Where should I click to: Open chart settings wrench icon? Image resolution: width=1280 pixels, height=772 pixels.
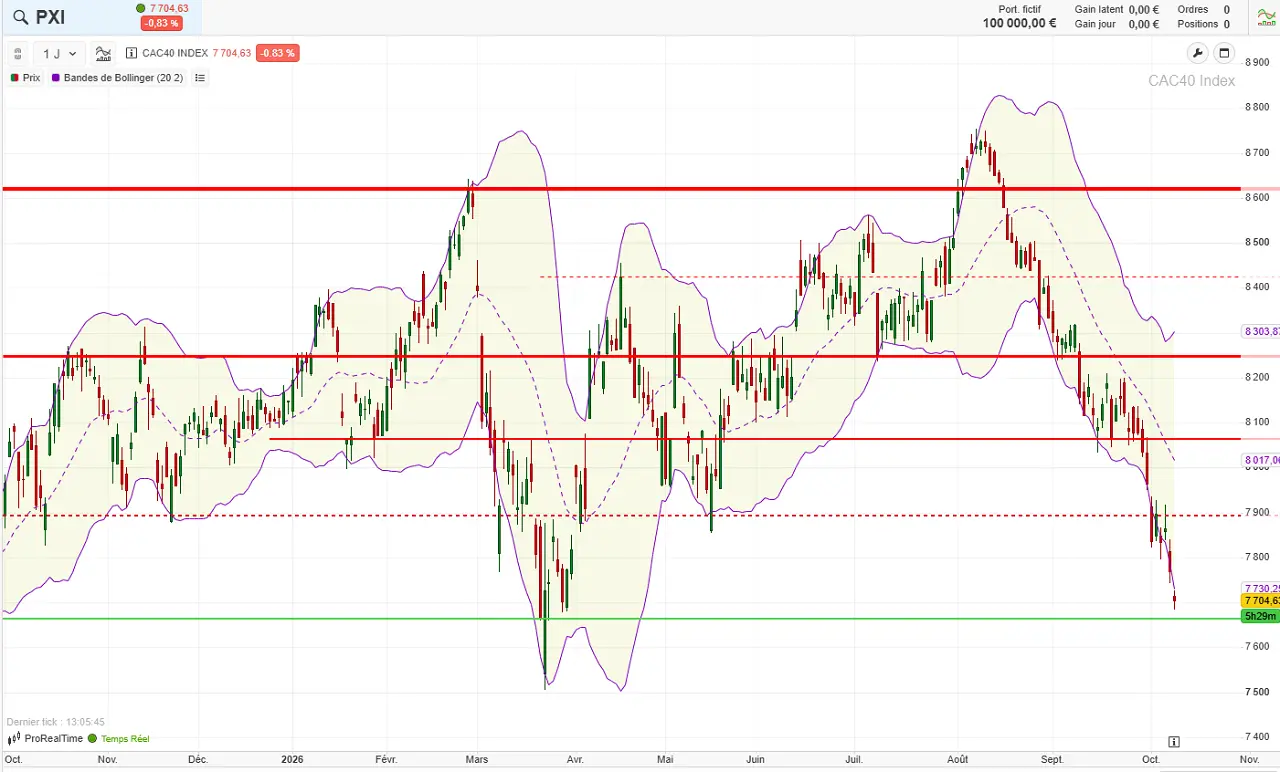click(1197, 54)
